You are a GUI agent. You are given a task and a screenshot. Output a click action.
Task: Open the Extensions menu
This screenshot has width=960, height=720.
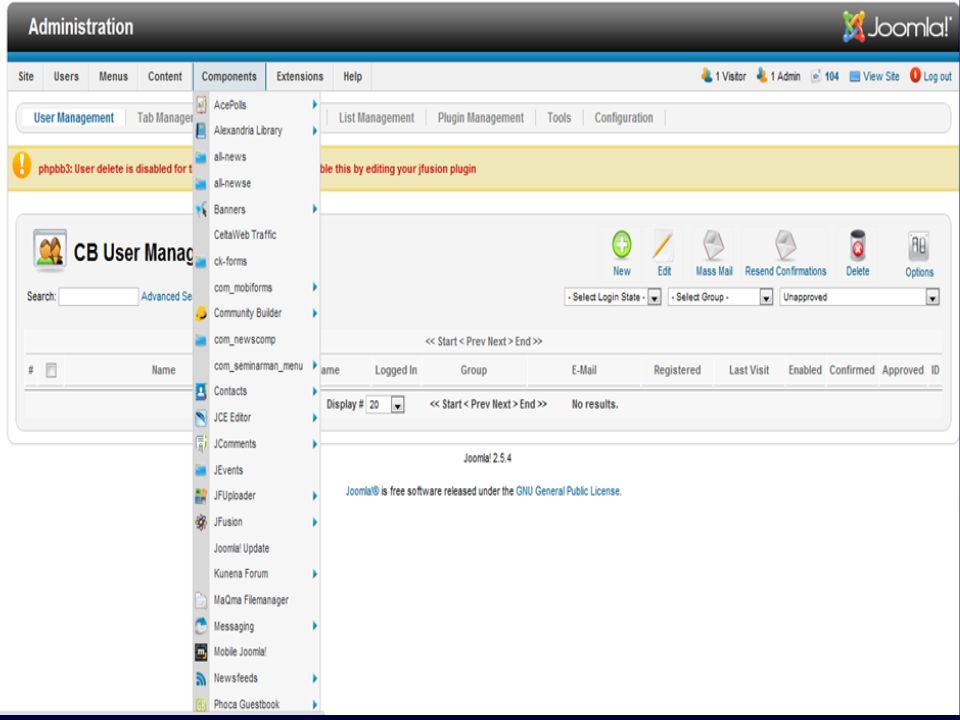[299, 77]
